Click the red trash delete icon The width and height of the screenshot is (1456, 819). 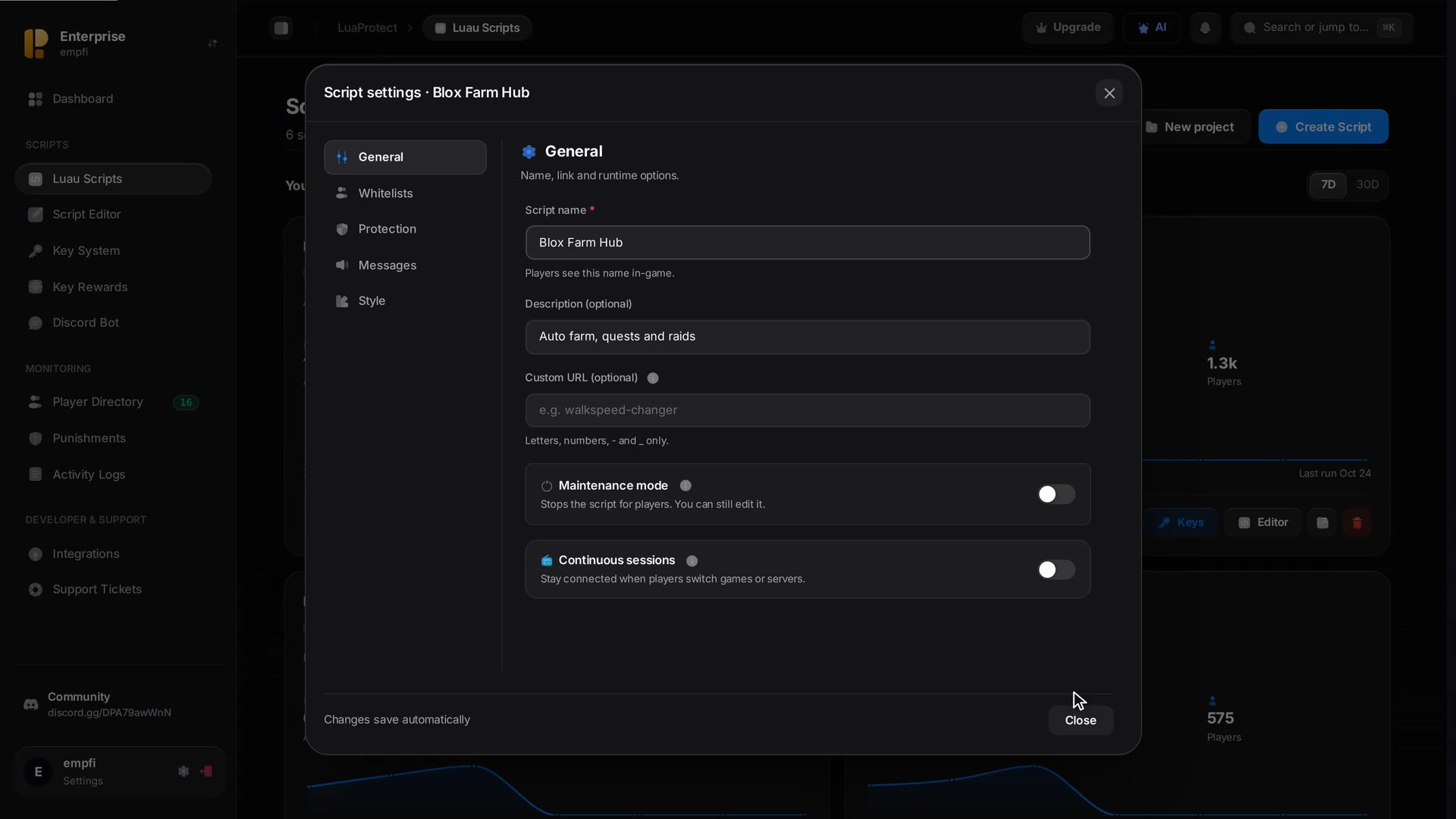[1357, 522]
